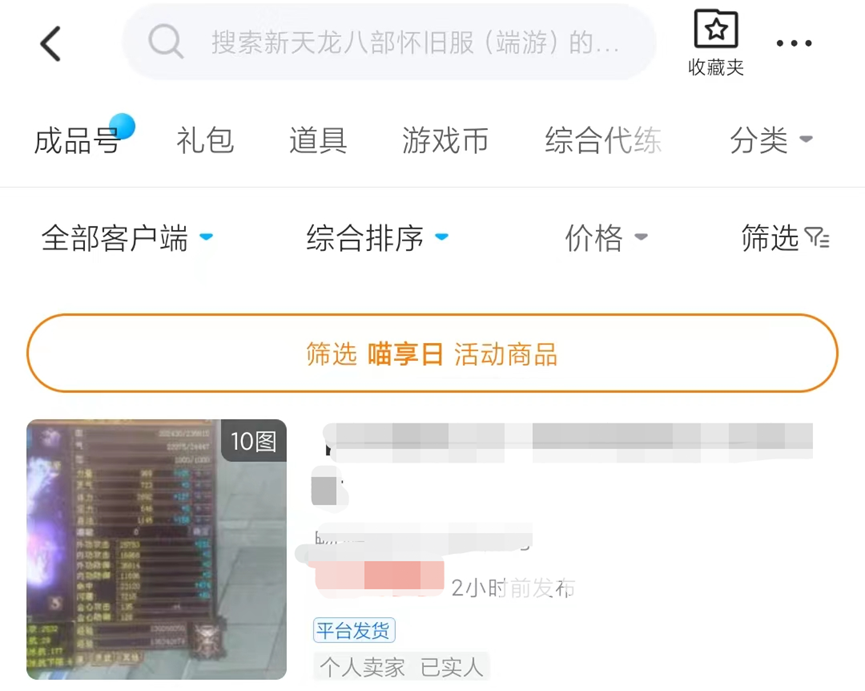865x691 pixels.
Task: Switch to the 综合代练 tab
Action: (x=603, y=140)
